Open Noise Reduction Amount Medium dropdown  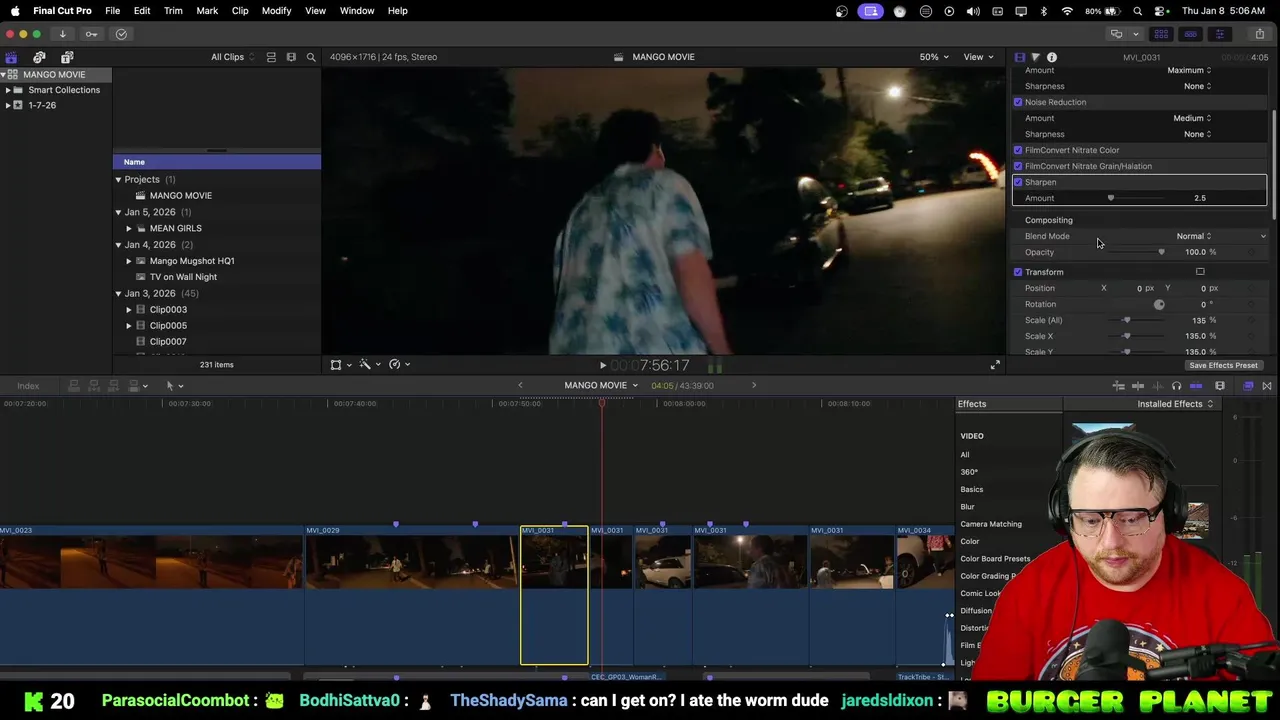[x=1192, y=118]
